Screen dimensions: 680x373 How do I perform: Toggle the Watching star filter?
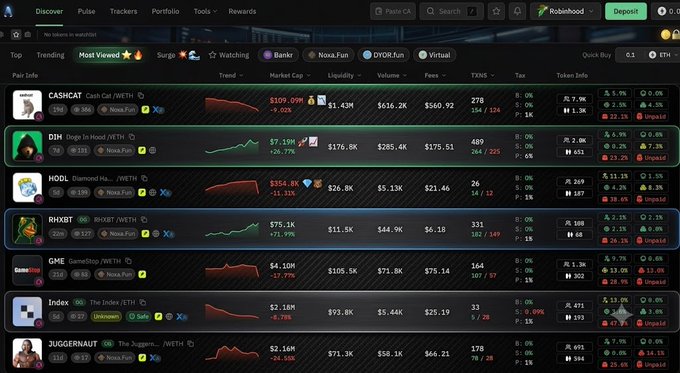229,55
